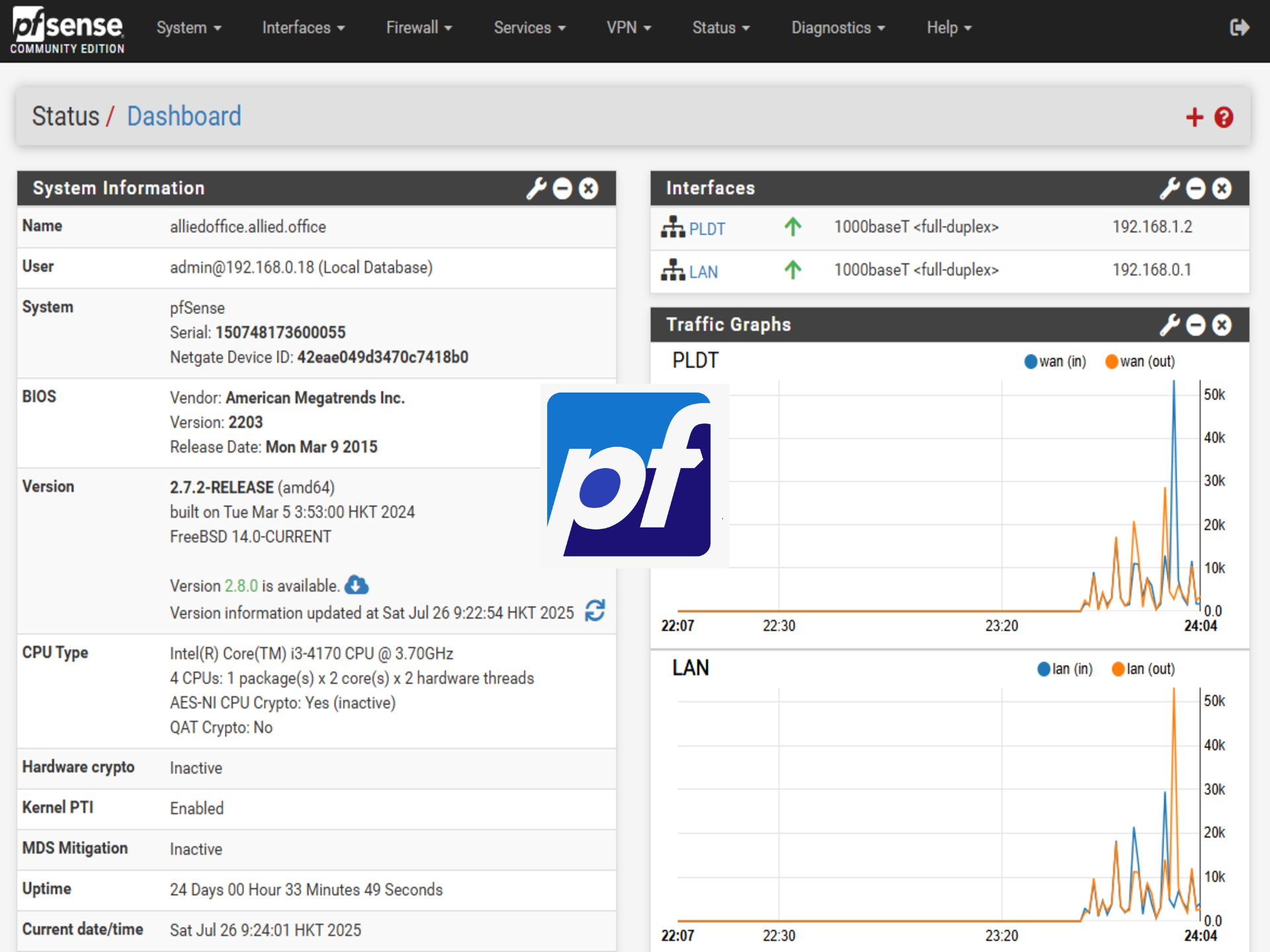This screenshot has width=1270, height=952.
Task: Click the Kernel PTI Enabled value
Action: tap(196, 809)
